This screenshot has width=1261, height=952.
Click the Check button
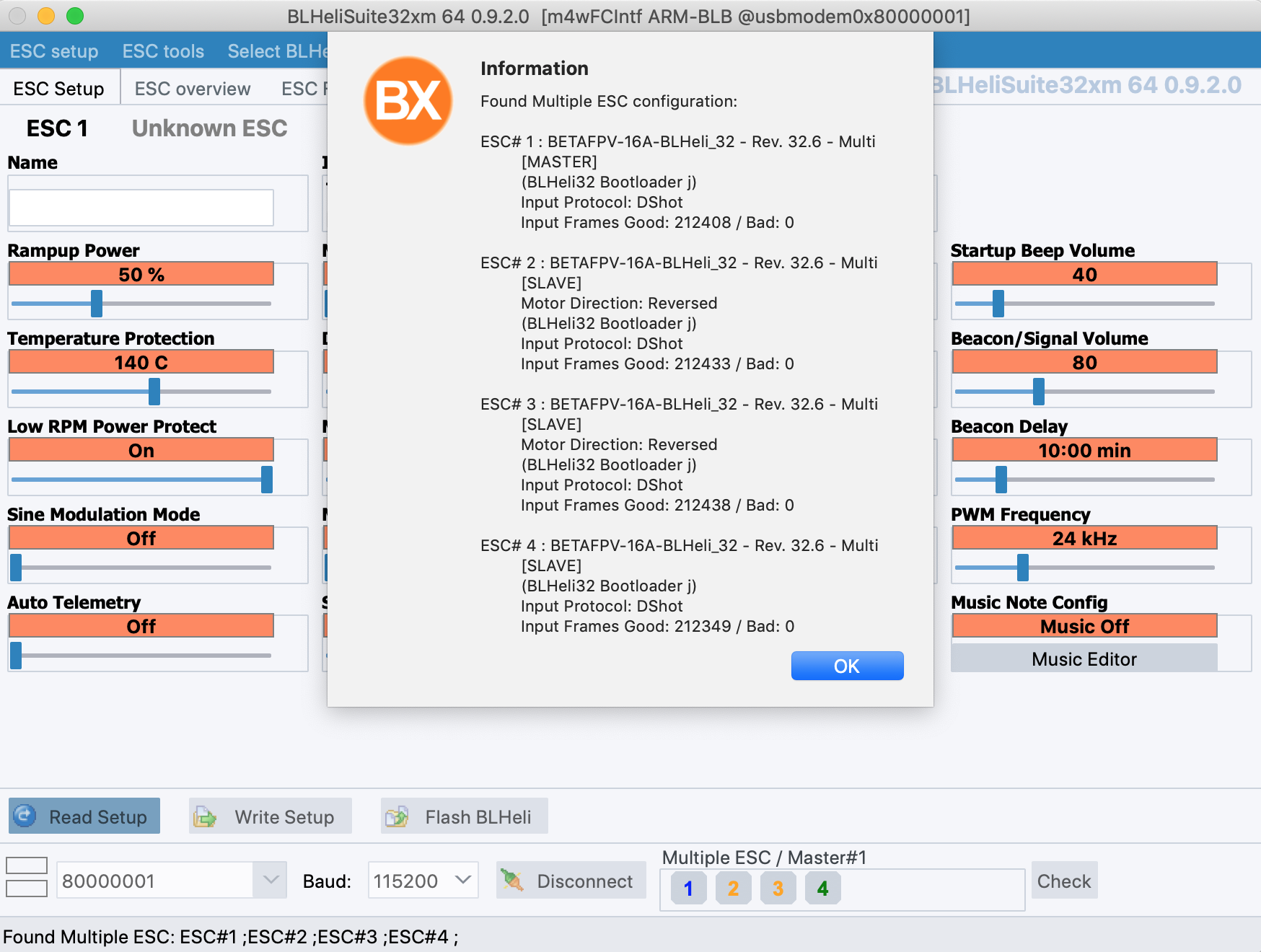1064,881
